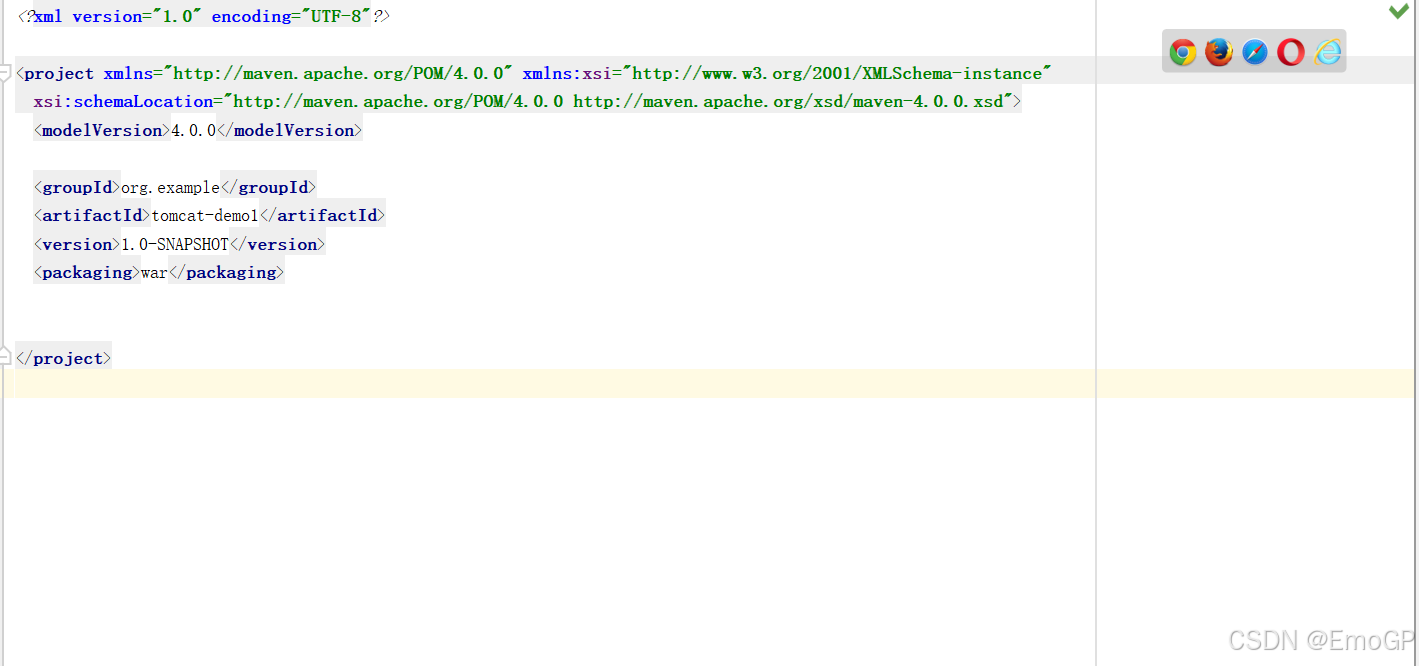The image size is (1419, 666).
Task: Click the version value 1.0-SNAPSHOT
Action: point(175,244)
